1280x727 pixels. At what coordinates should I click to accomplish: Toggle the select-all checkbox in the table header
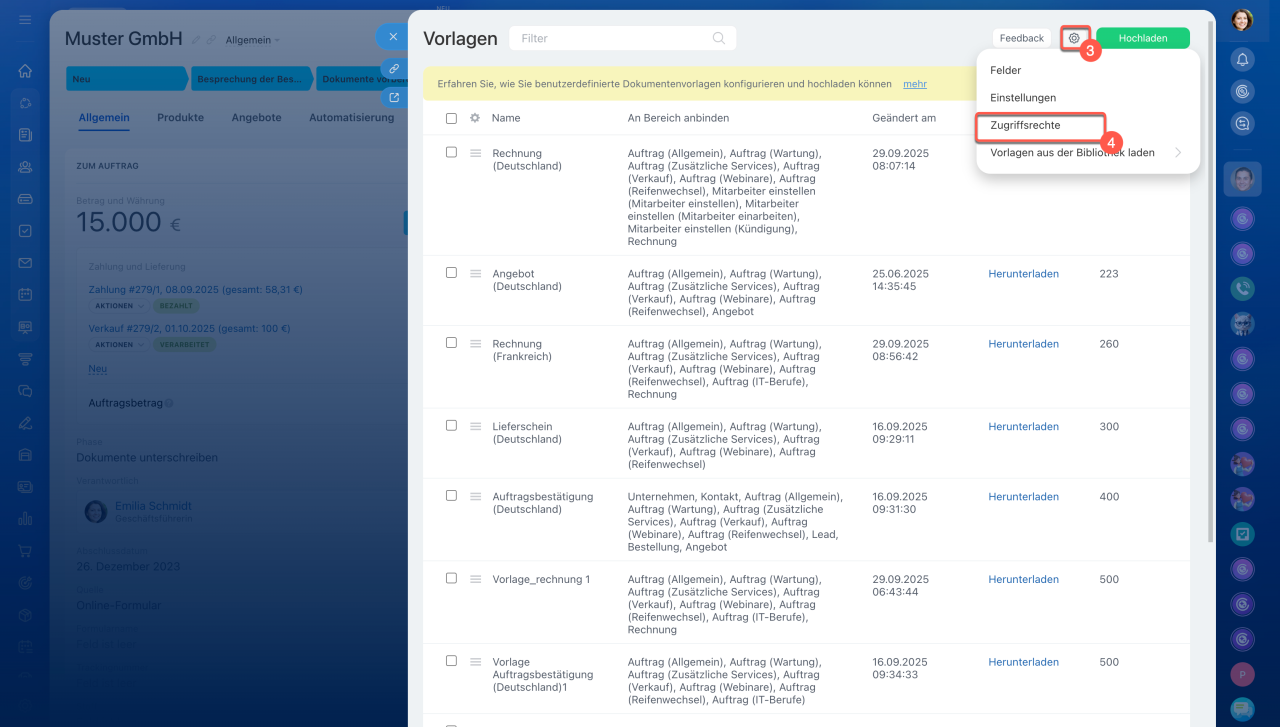(451, 118)
